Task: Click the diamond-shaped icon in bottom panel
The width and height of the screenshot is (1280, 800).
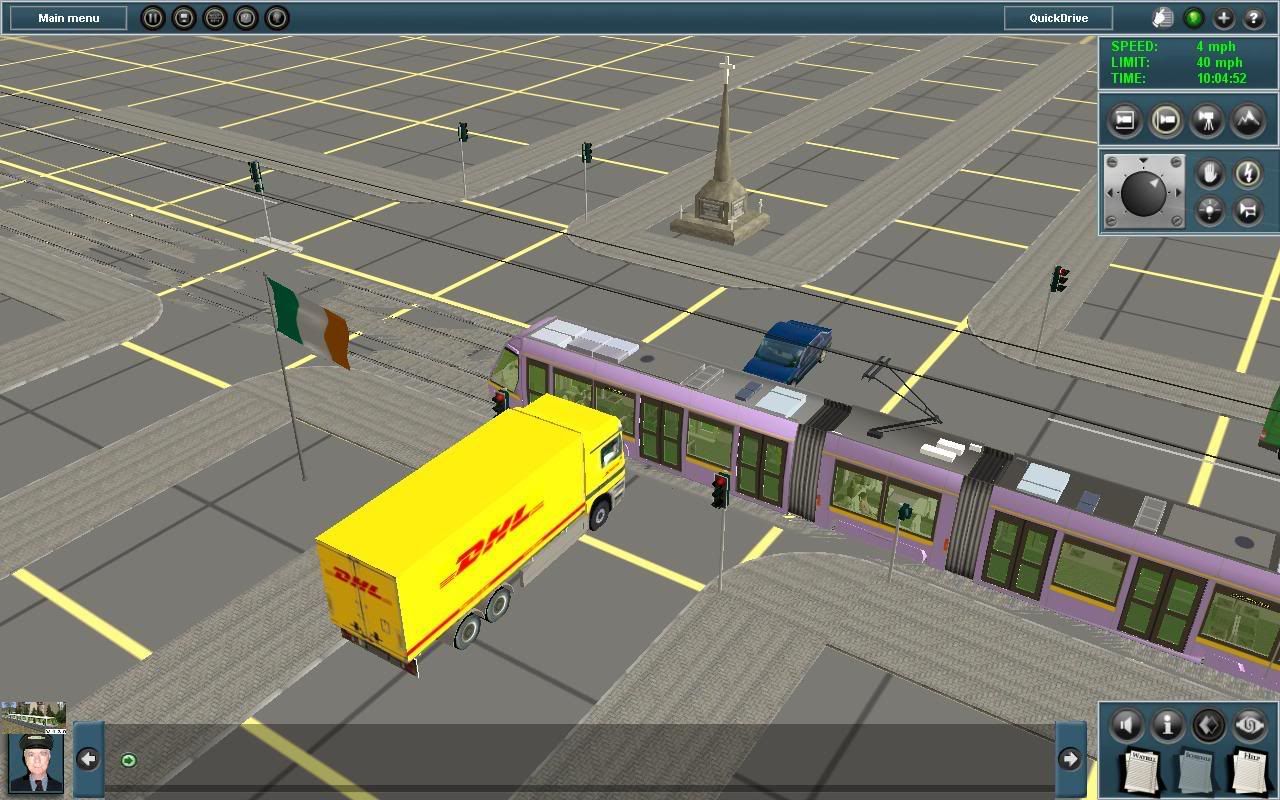Action: [1209, 725]
